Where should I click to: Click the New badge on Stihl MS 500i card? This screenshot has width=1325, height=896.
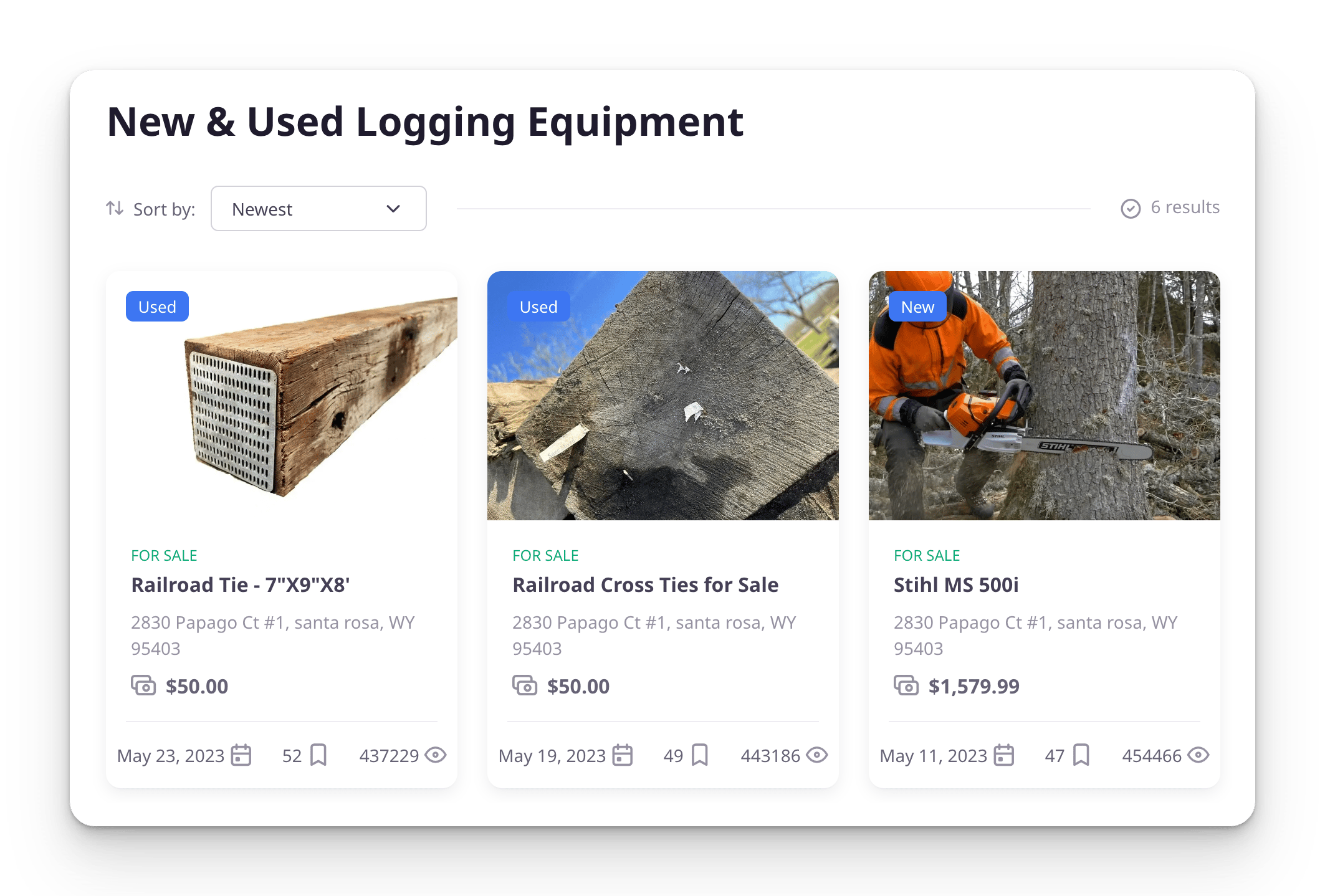(x=917, y=307)
